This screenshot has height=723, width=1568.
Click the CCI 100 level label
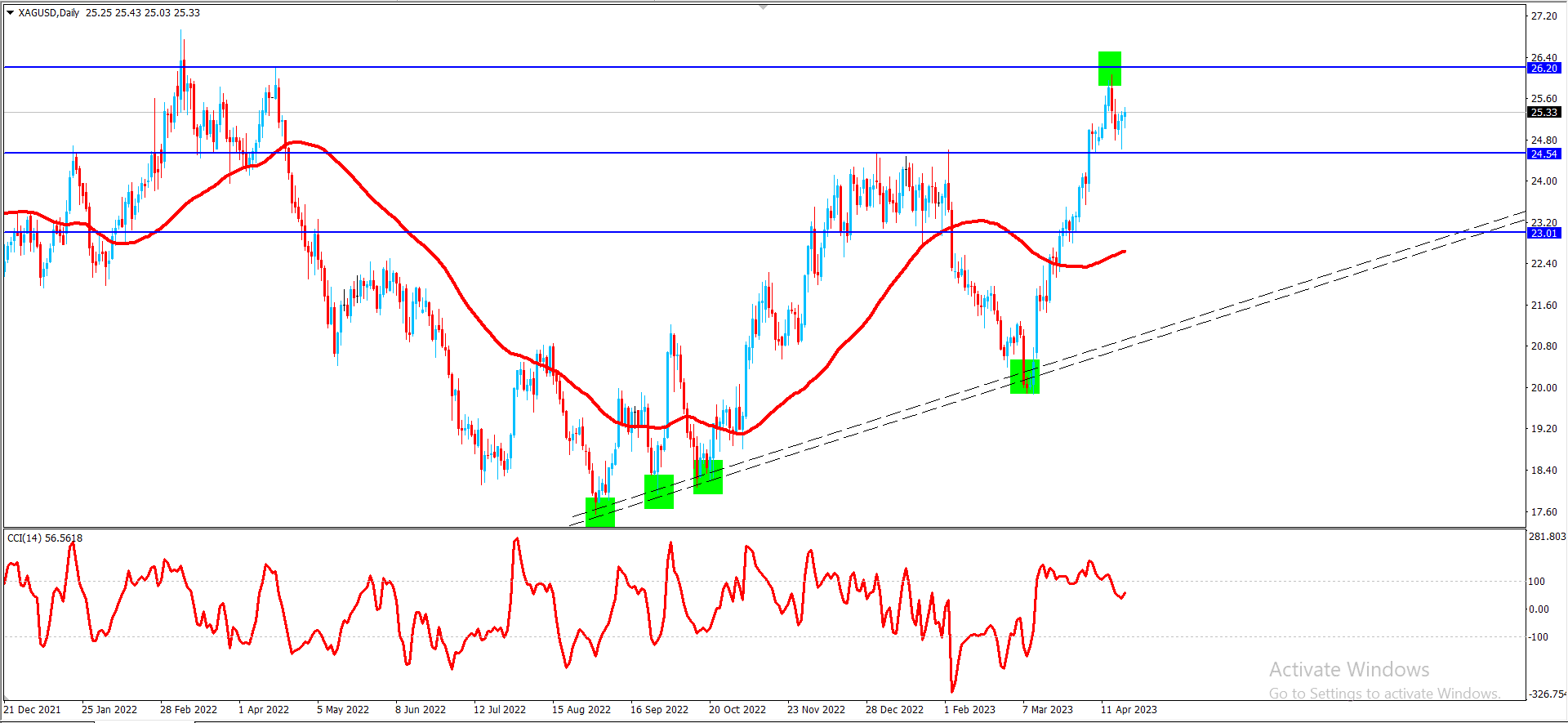(1537, 582)
